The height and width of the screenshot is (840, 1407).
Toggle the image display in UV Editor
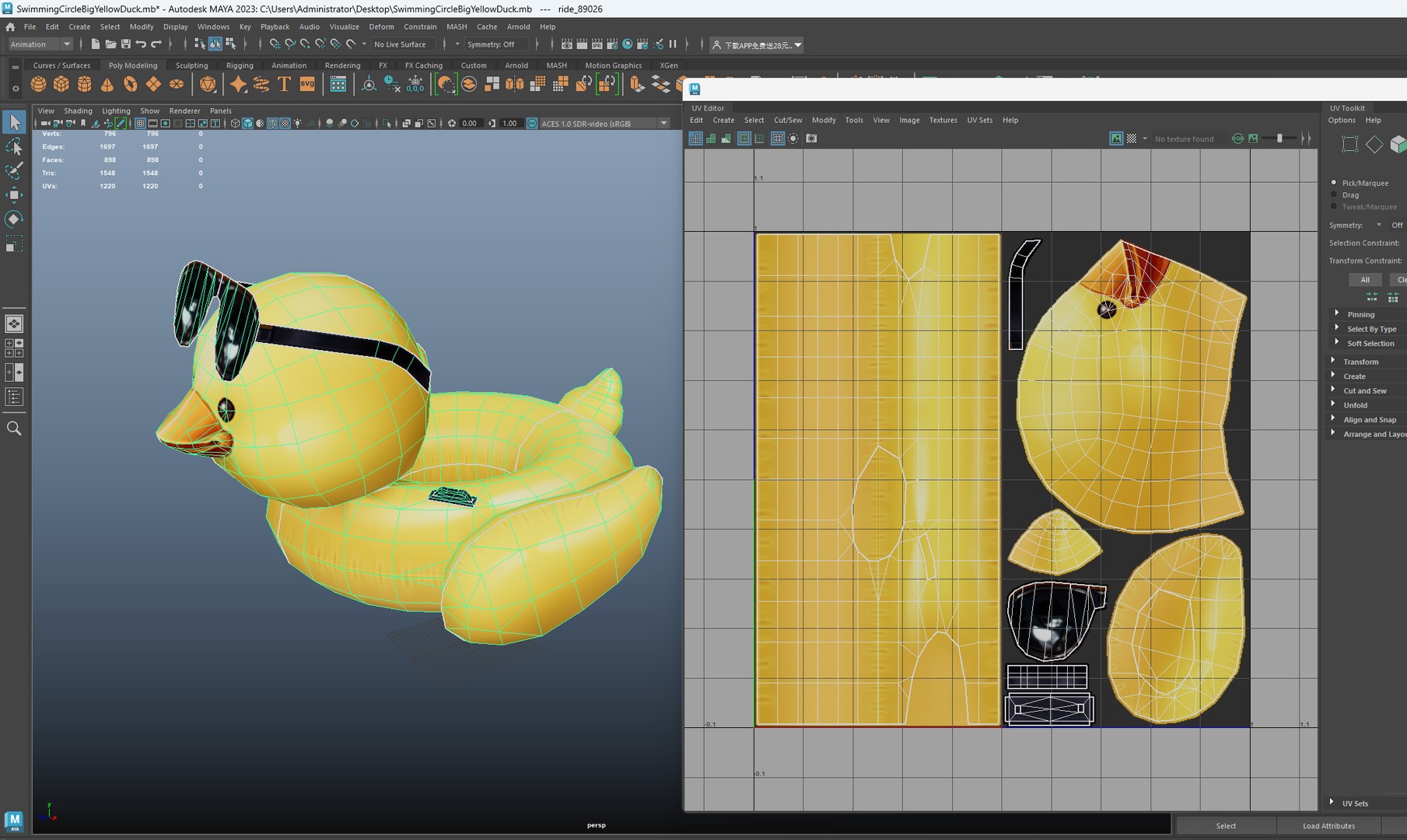click(1116, 138)
